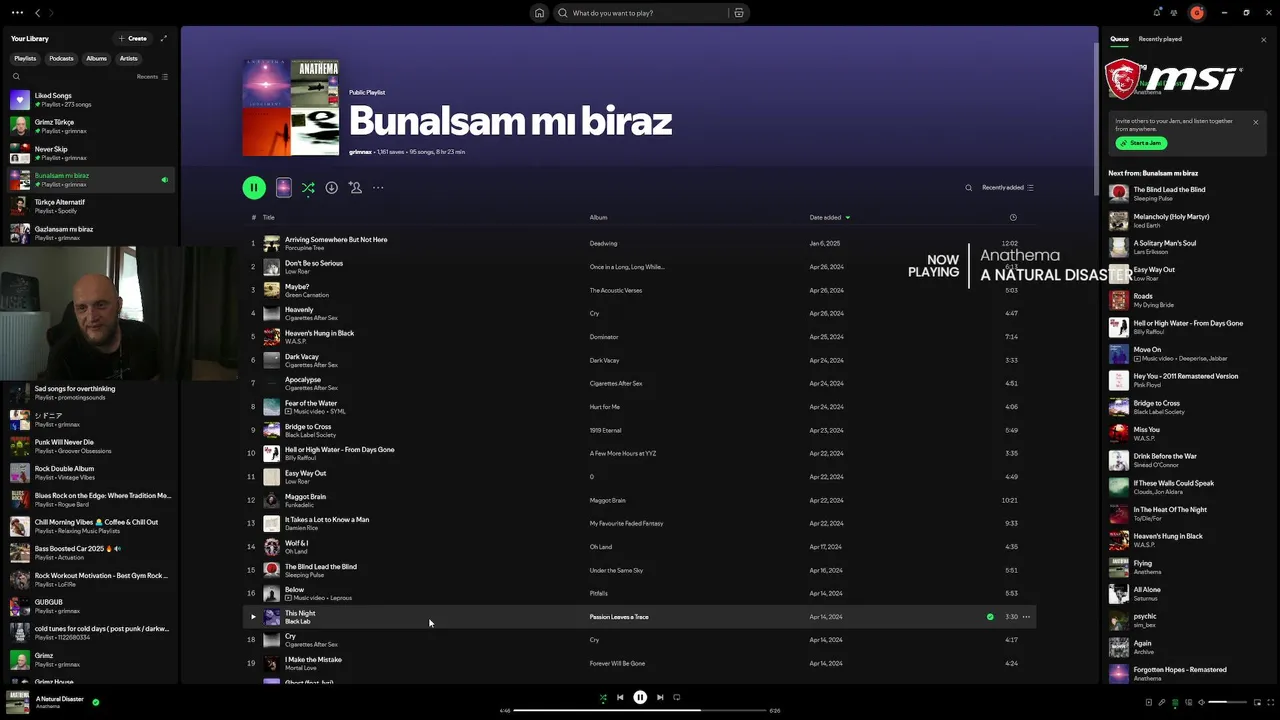Image resolution: width=1280 pixels, height=720 pixels.
Task: Open Recents sort in Your Library
Action: 152,76
